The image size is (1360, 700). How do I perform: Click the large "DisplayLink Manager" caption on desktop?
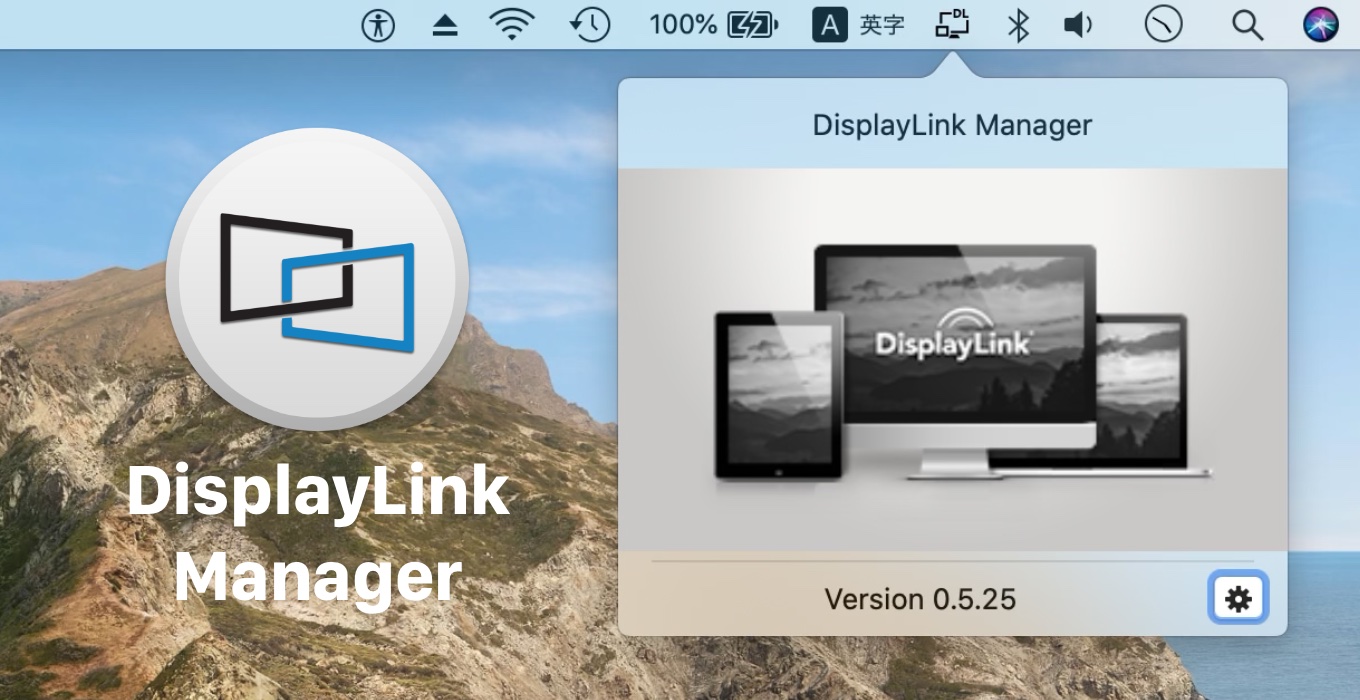click(x=318, y=534)
